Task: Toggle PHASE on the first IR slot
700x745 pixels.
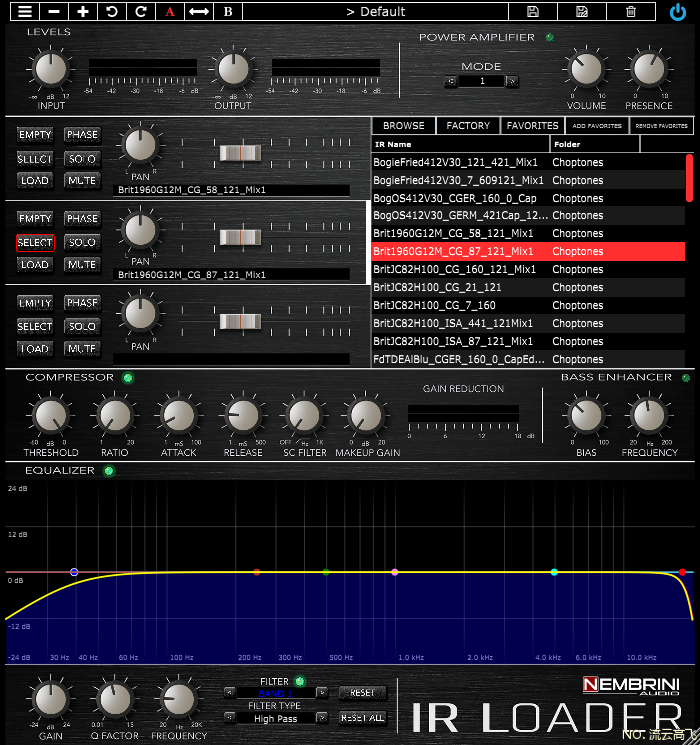Action: click(x=82, y=134)
